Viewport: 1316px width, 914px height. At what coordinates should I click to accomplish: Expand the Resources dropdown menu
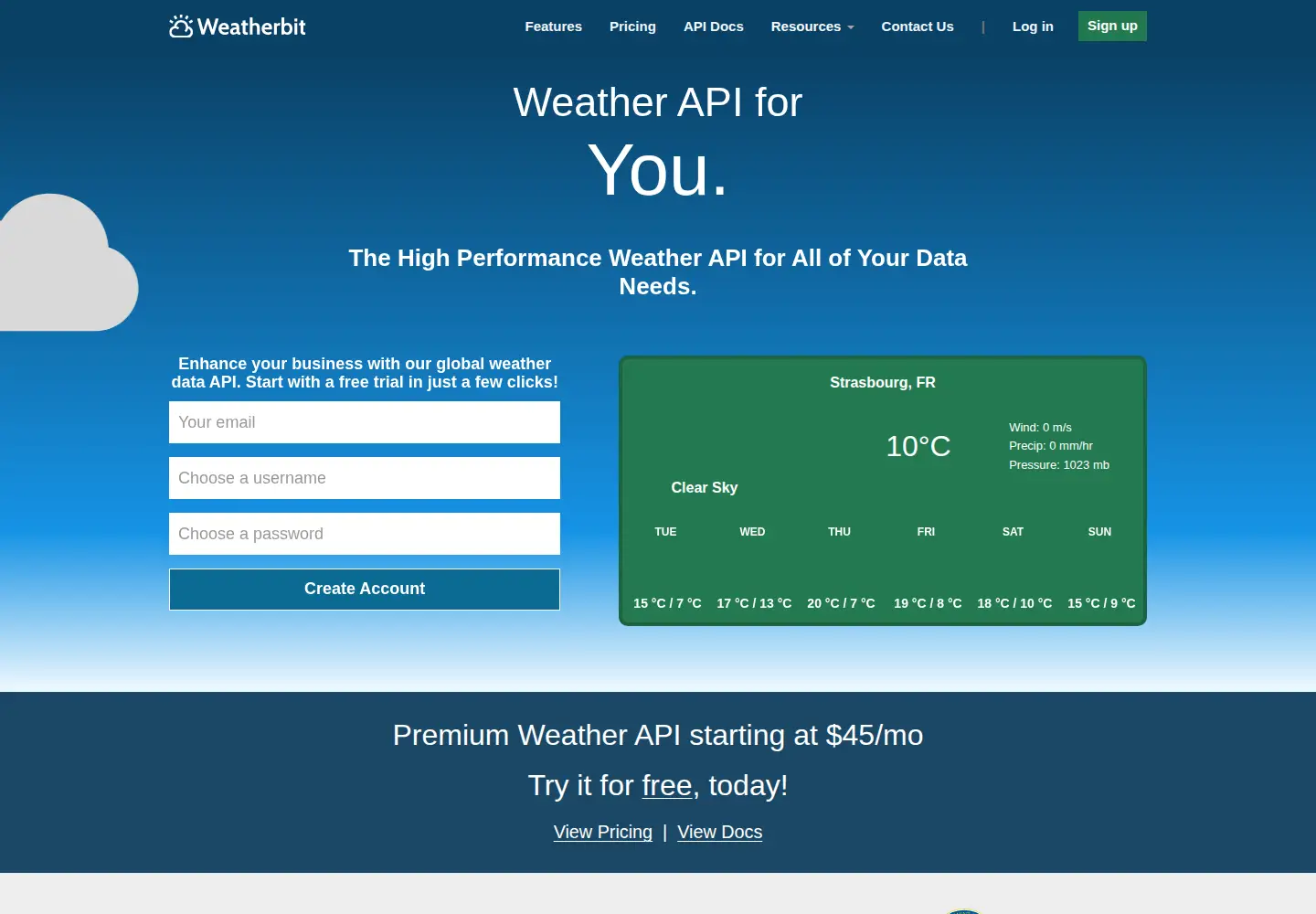[812, 27]
